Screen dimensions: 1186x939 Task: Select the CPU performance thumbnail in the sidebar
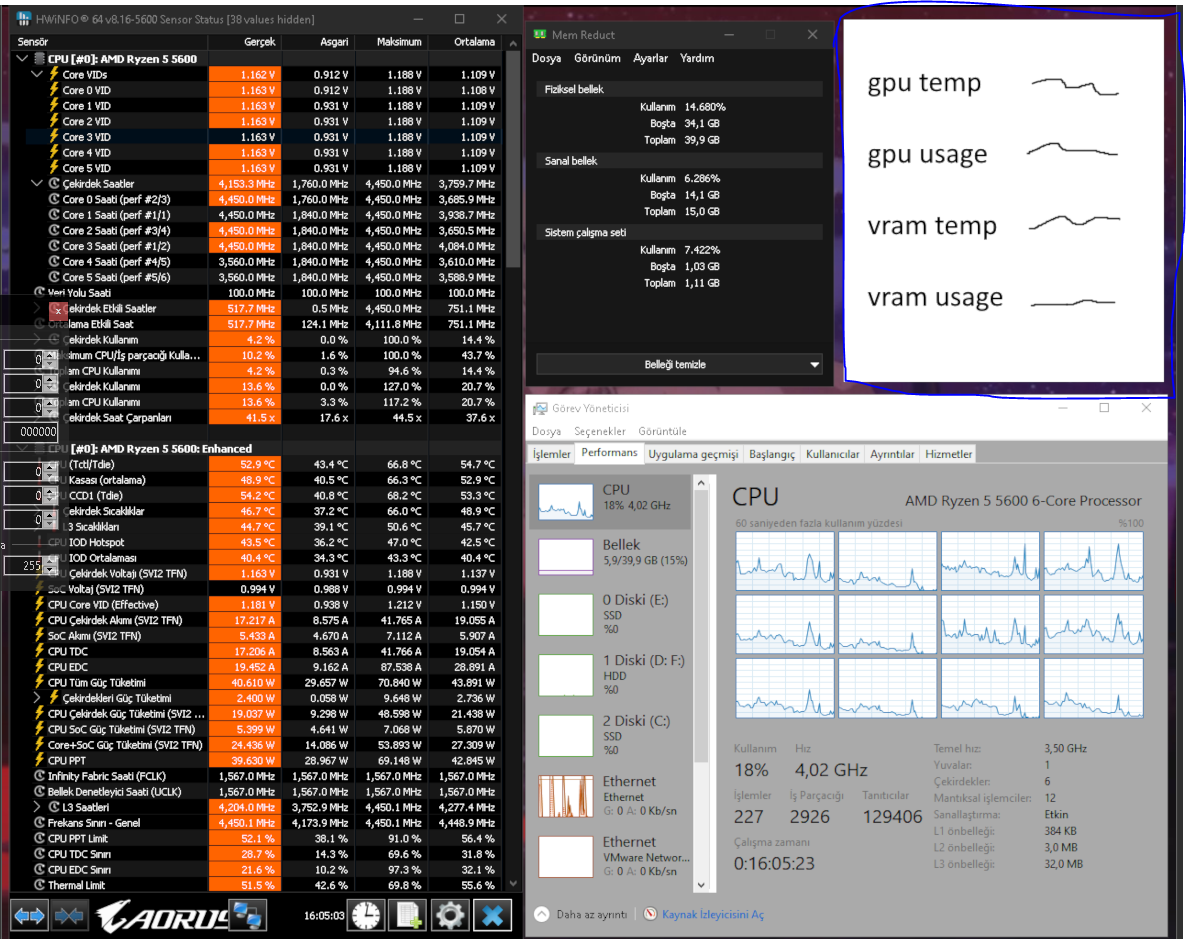[x=565, y=501]
